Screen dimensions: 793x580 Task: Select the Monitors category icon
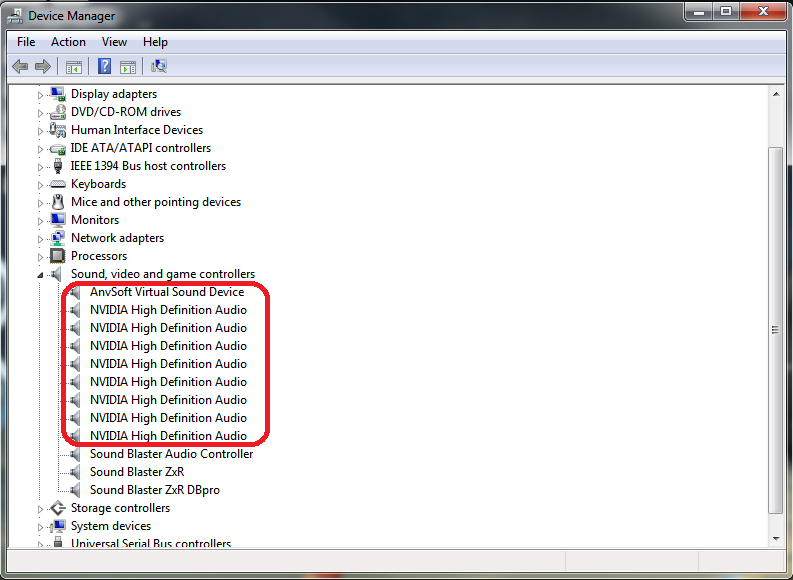58,220
